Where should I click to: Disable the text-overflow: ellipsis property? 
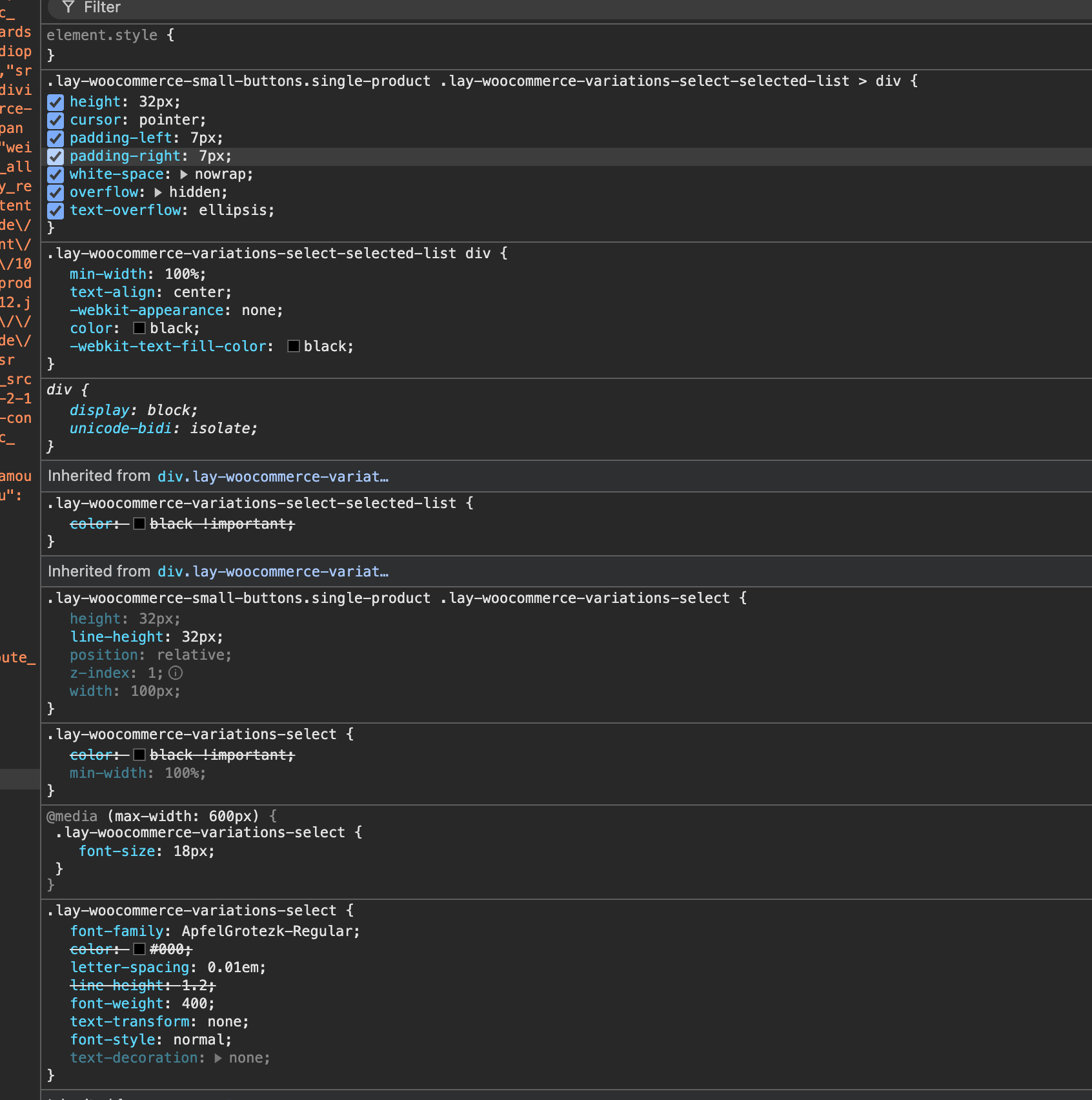click(56, 210)
